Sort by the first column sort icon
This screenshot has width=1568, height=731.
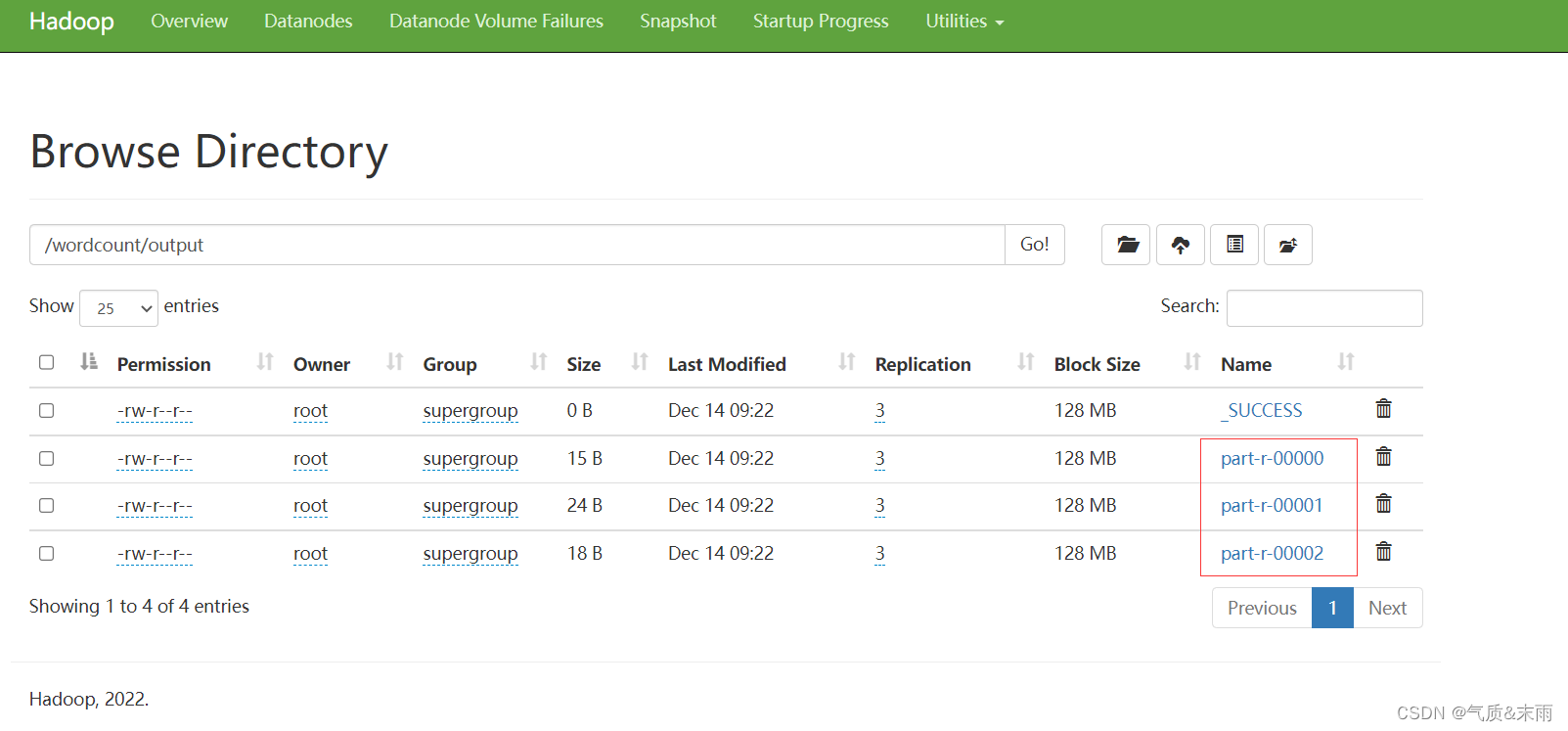point(89,362)
